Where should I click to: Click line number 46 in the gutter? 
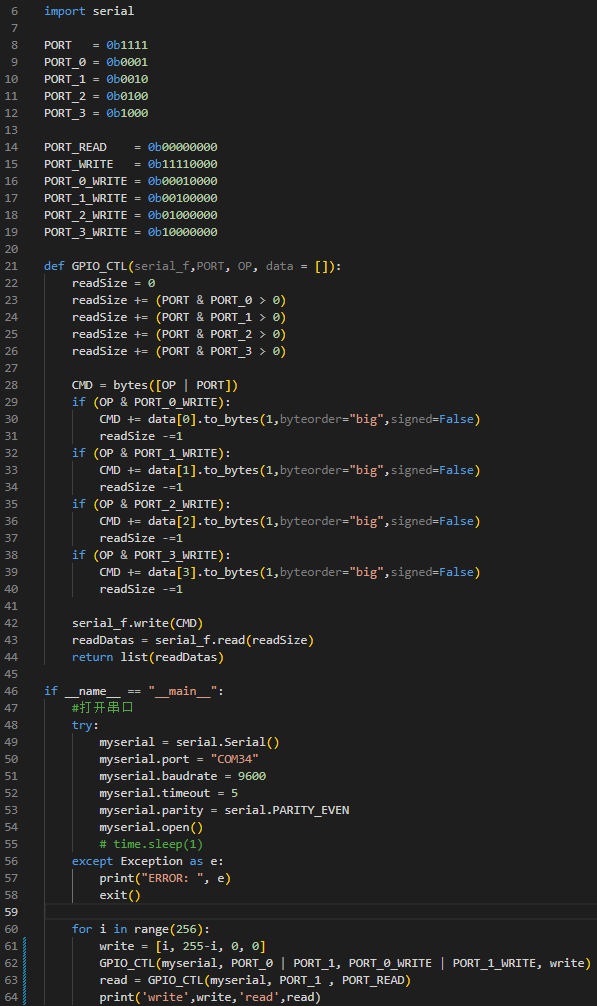pos(12,691)
